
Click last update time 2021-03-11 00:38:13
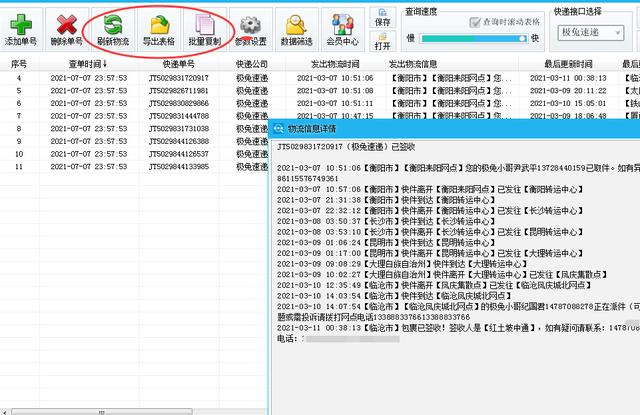click(568, 78)
